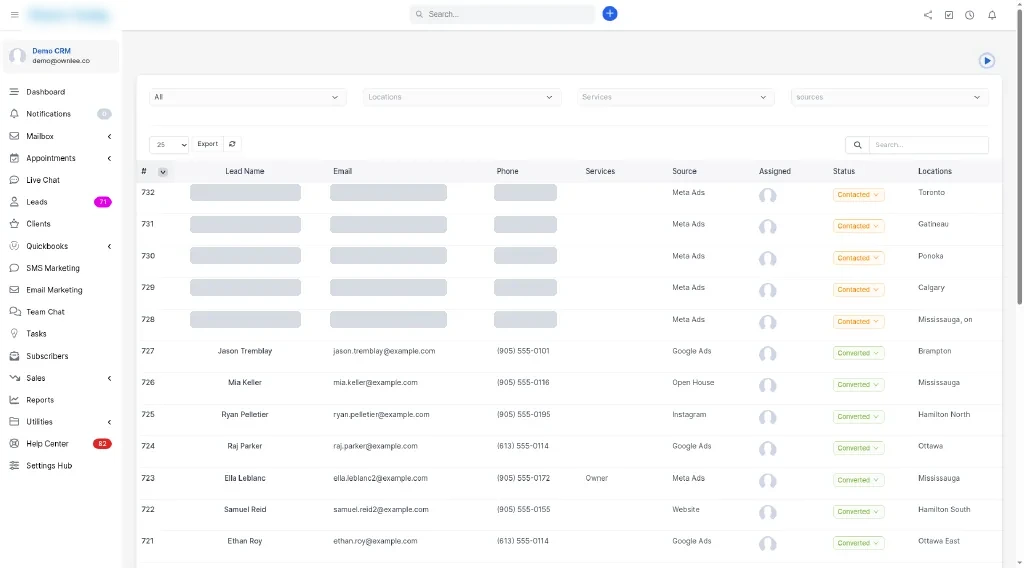
Task: Open lead Ethan Roy
Action: tap(245, 541)
